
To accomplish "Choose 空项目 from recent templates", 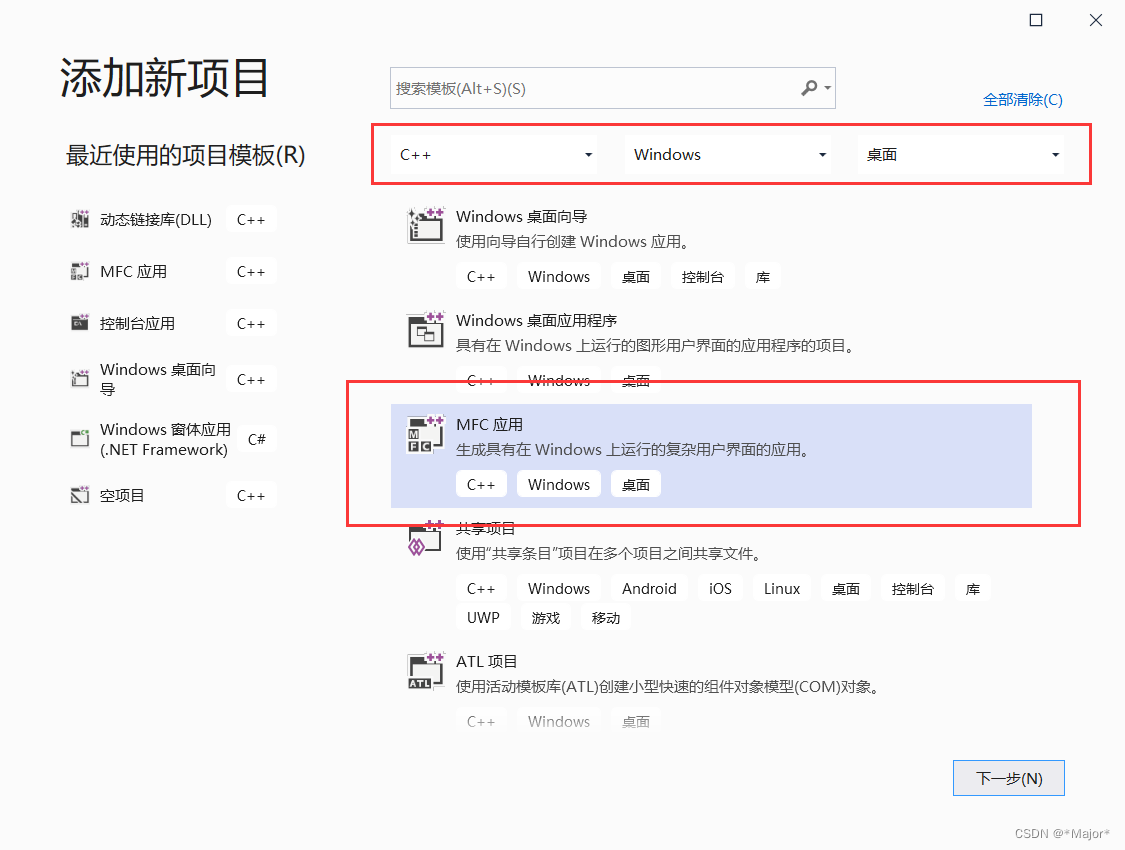I will point(122,496).
